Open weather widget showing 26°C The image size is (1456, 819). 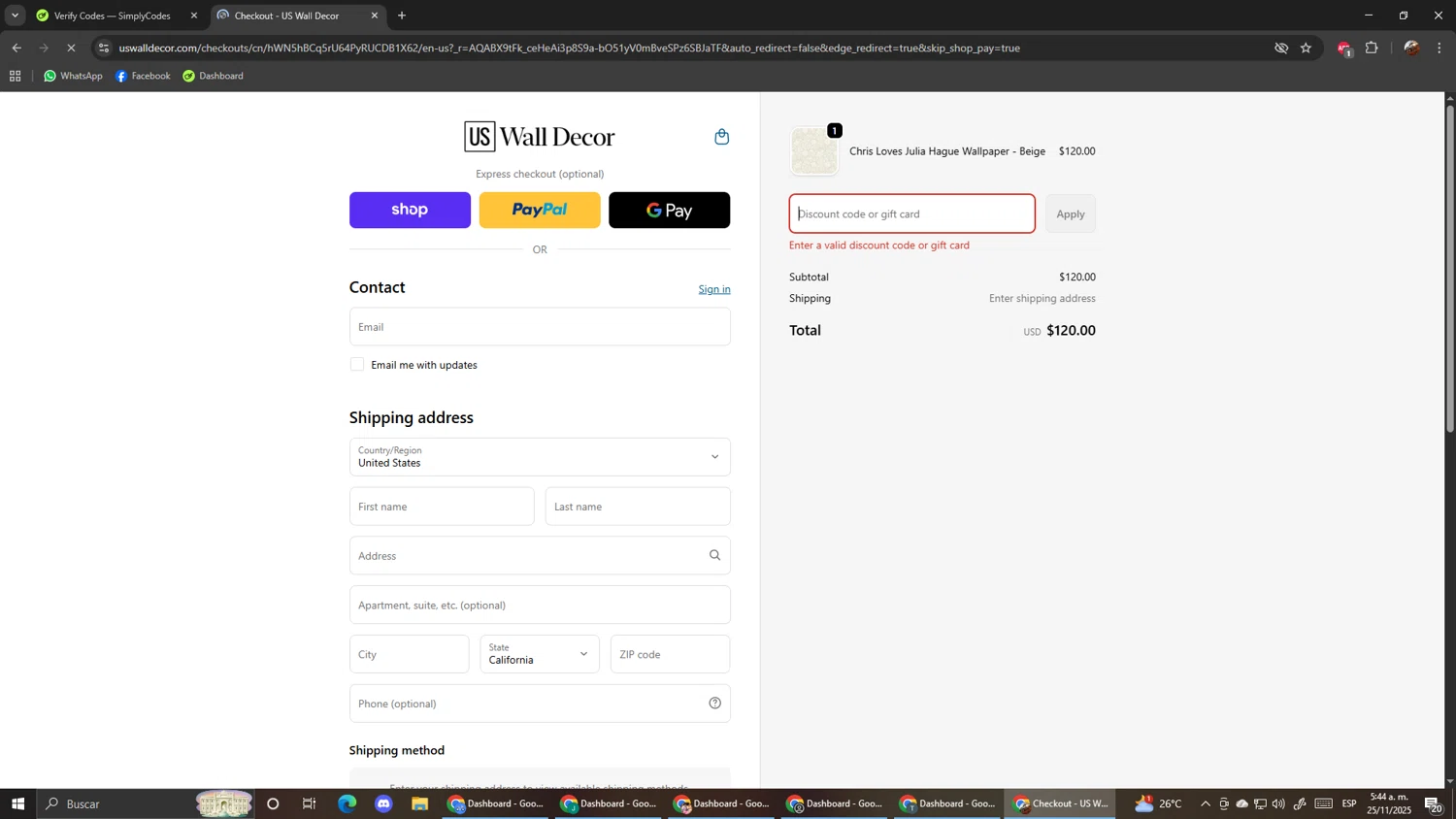[1158, 803]
